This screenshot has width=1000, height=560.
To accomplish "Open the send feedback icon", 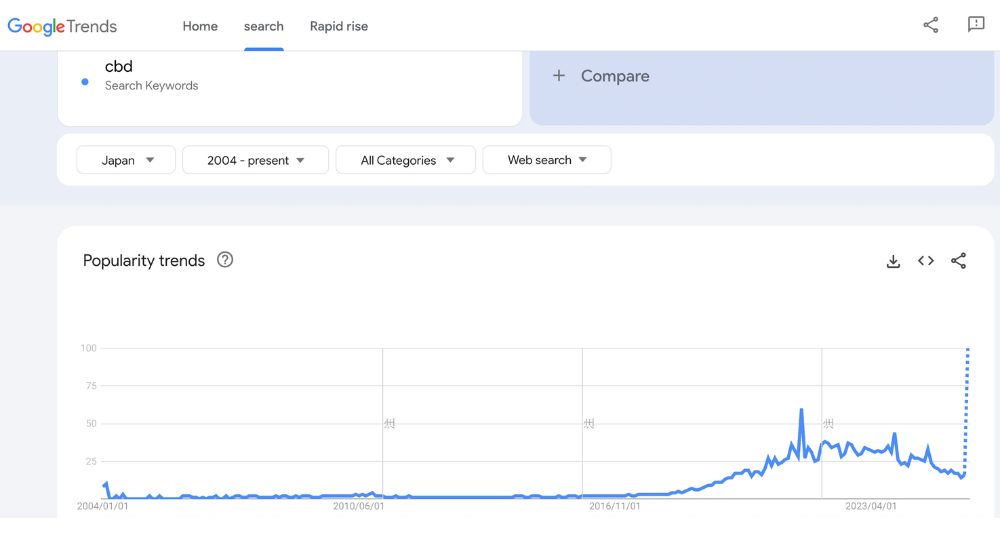I will (976, 25).
